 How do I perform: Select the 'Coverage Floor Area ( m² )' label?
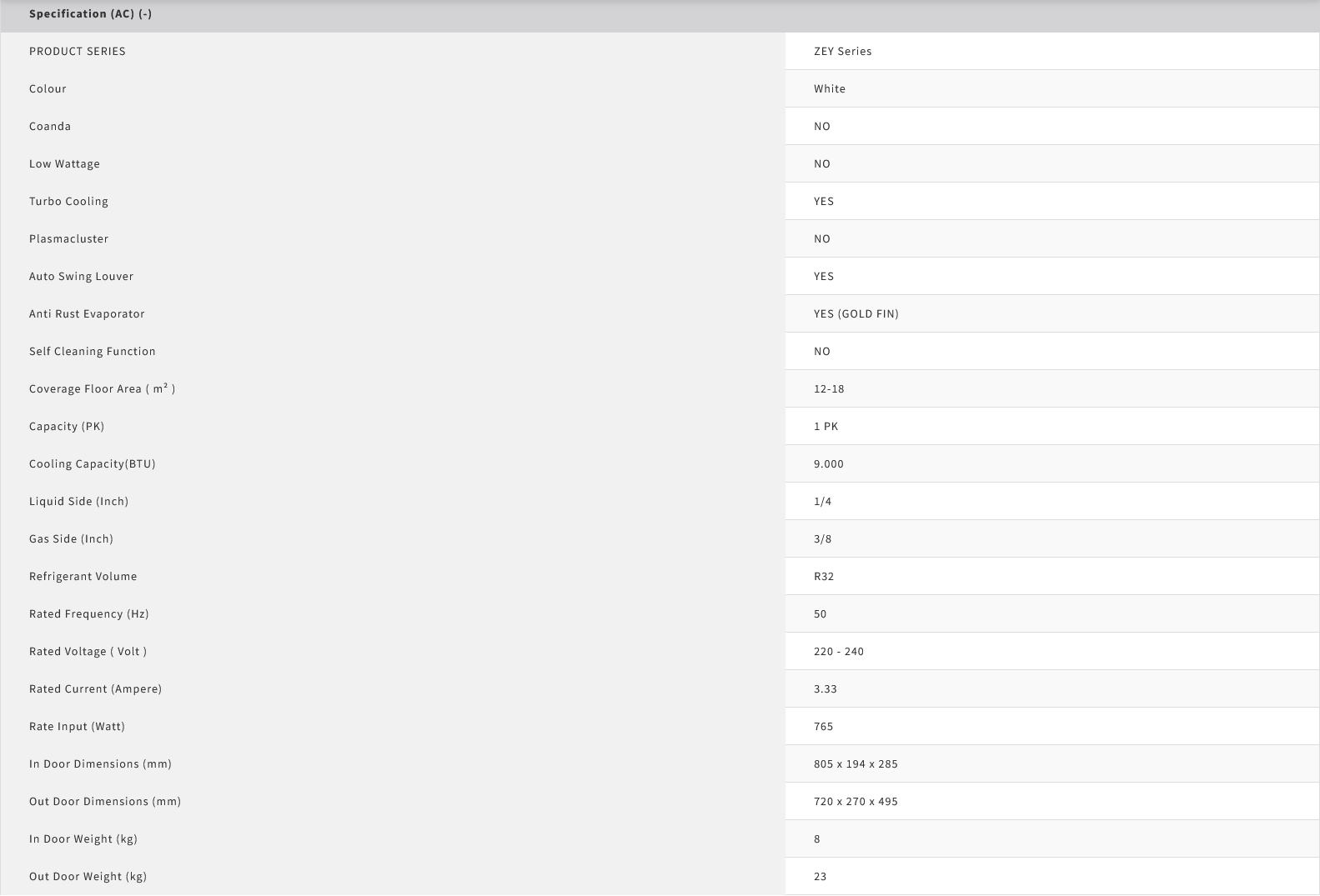pos(102,388)
